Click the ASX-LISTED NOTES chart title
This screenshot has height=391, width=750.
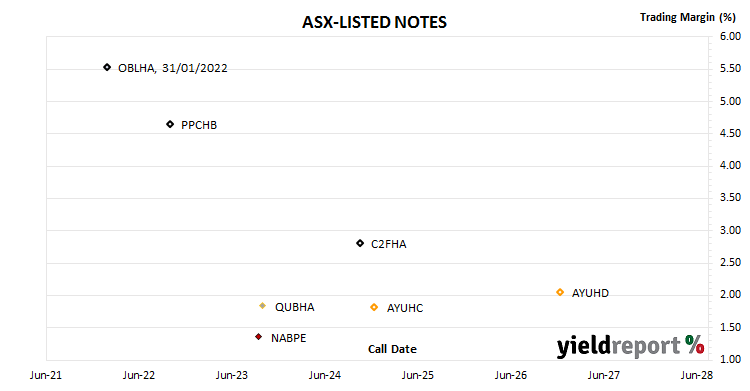click(374, 22)
